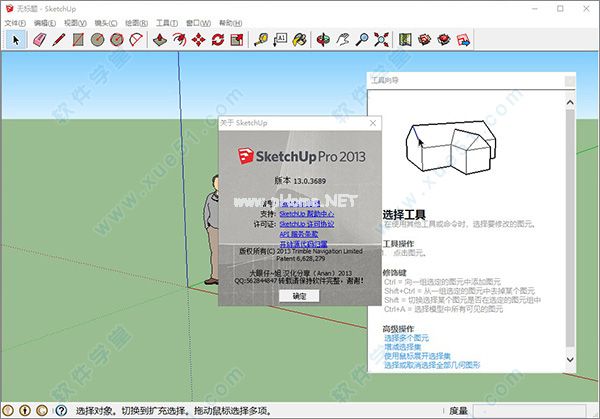Click the house illustration in 工具向导 panel
This screenshot has width=600, height=419.
click(451, 147)
